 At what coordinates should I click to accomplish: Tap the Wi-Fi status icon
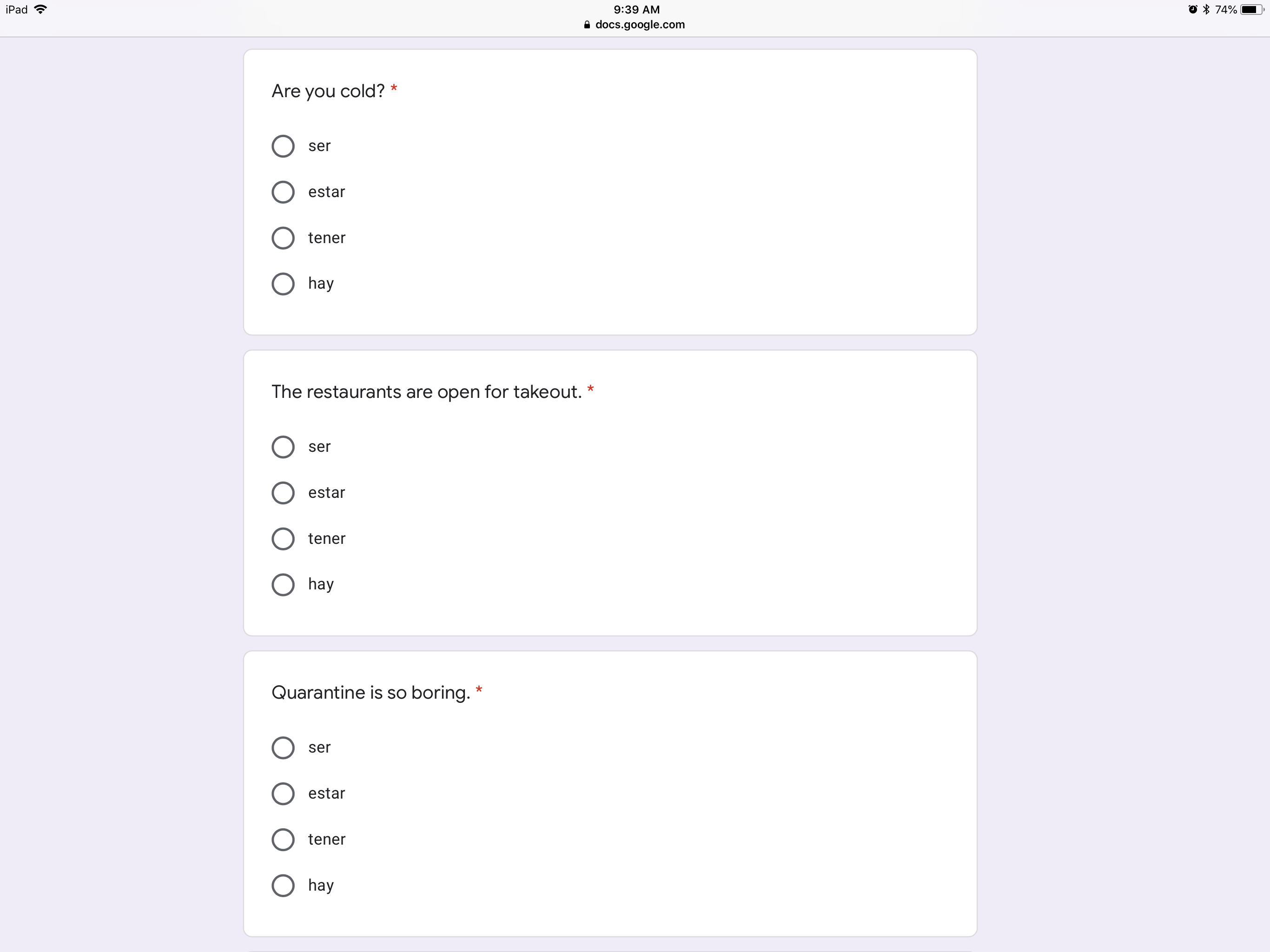coord(41,9)
